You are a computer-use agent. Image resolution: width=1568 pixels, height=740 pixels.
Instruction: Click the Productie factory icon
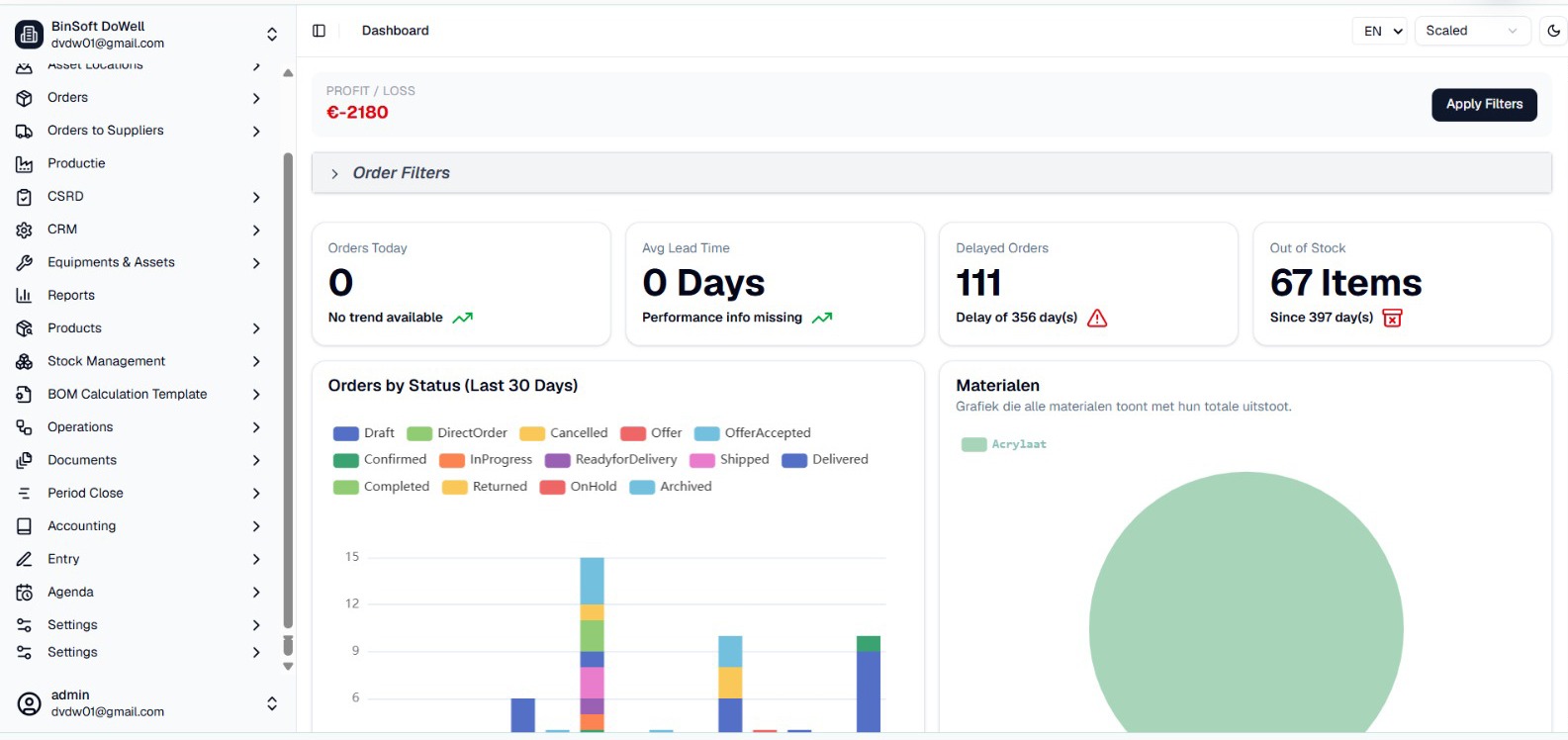coord(25,163)
